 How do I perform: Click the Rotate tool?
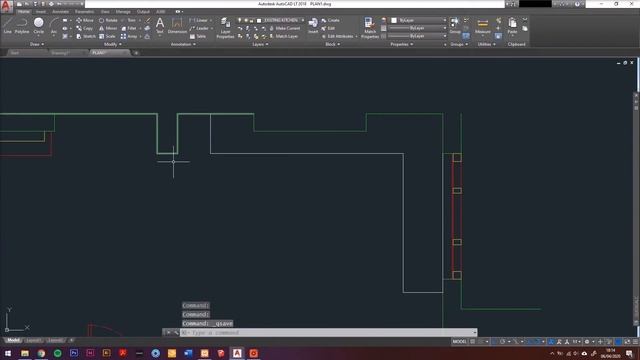pos(108,20)
